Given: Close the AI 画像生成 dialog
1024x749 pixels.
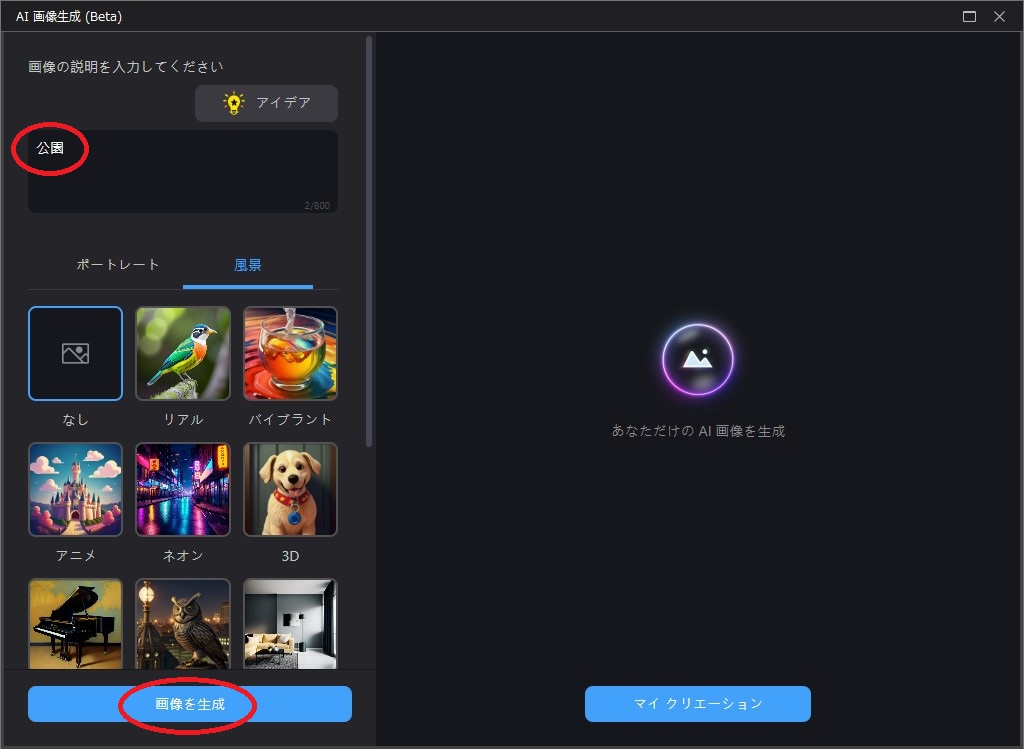Looking at the screenshot, I should pyautogui.click(x=999, y=16).
